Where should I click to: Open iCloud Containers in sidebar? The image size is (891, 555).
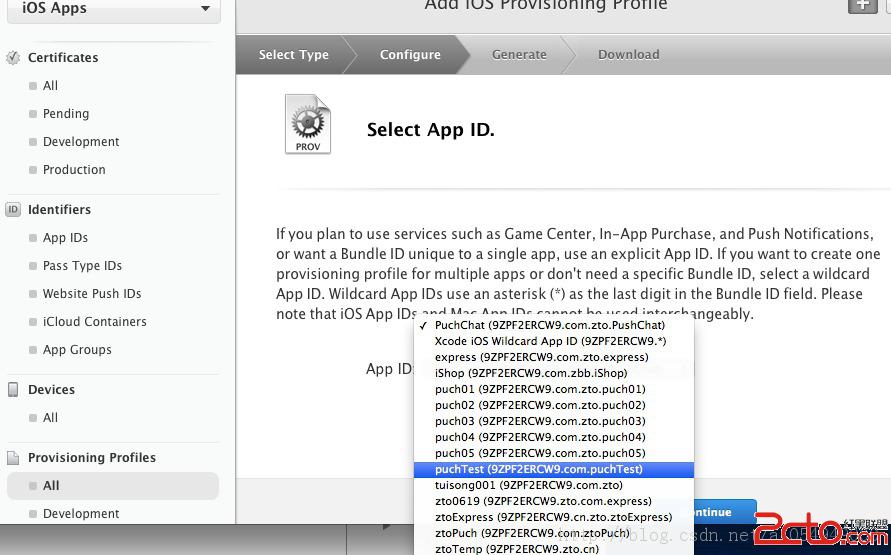(x=94, y=322)
